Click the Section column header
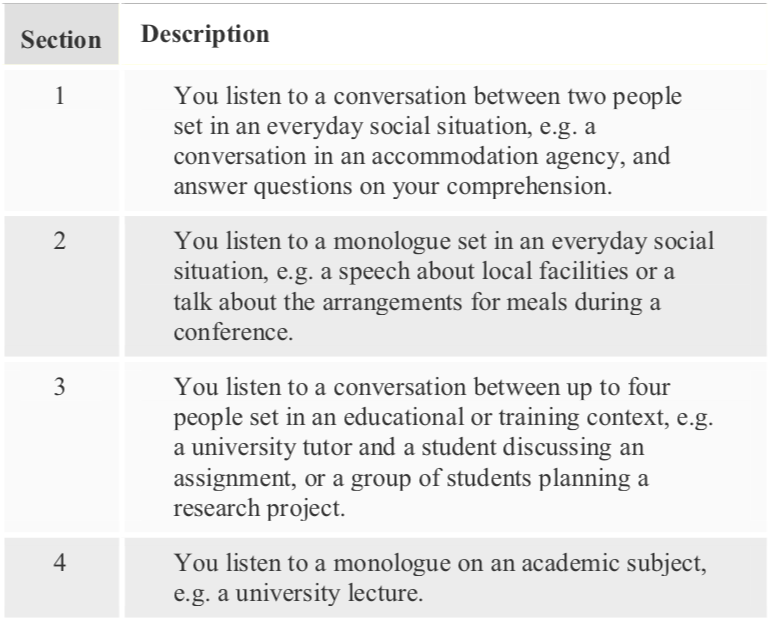Screen dimensions: 772x622 pyautogui.click(x=61, y=34)
